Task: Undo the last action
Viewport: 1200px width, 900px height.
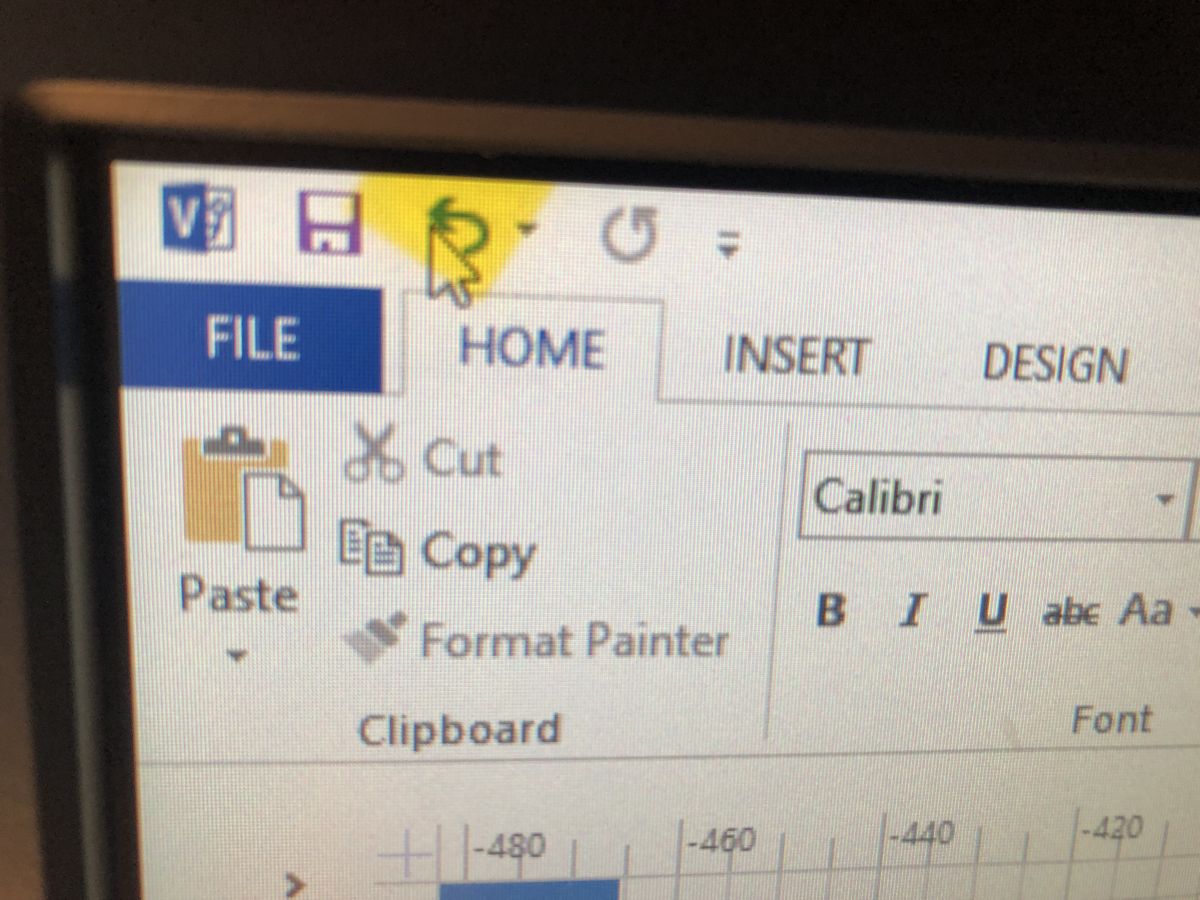Action: click(457, 229)
